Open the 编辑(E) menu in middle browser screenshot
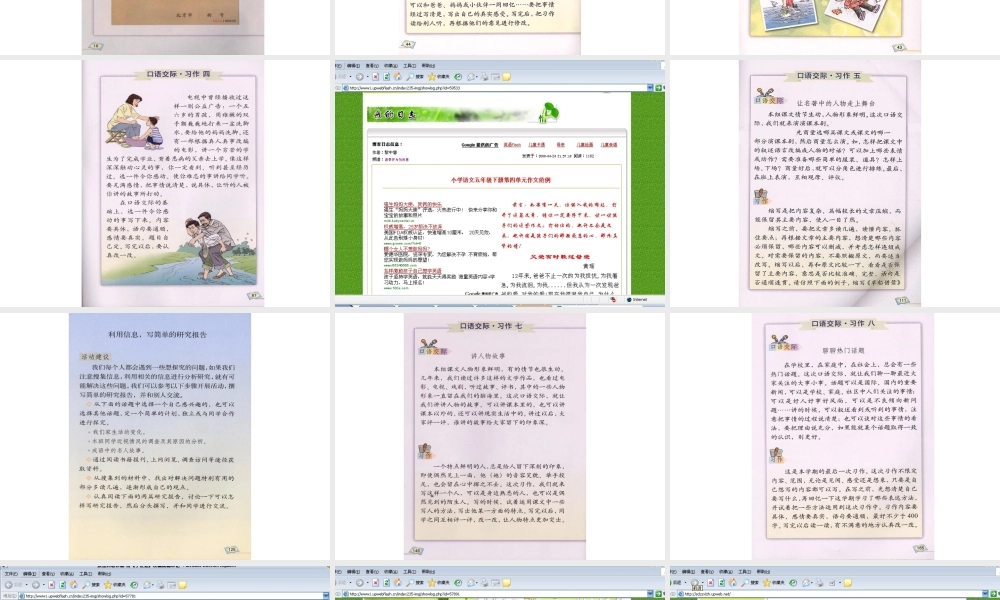 point(353,66)
